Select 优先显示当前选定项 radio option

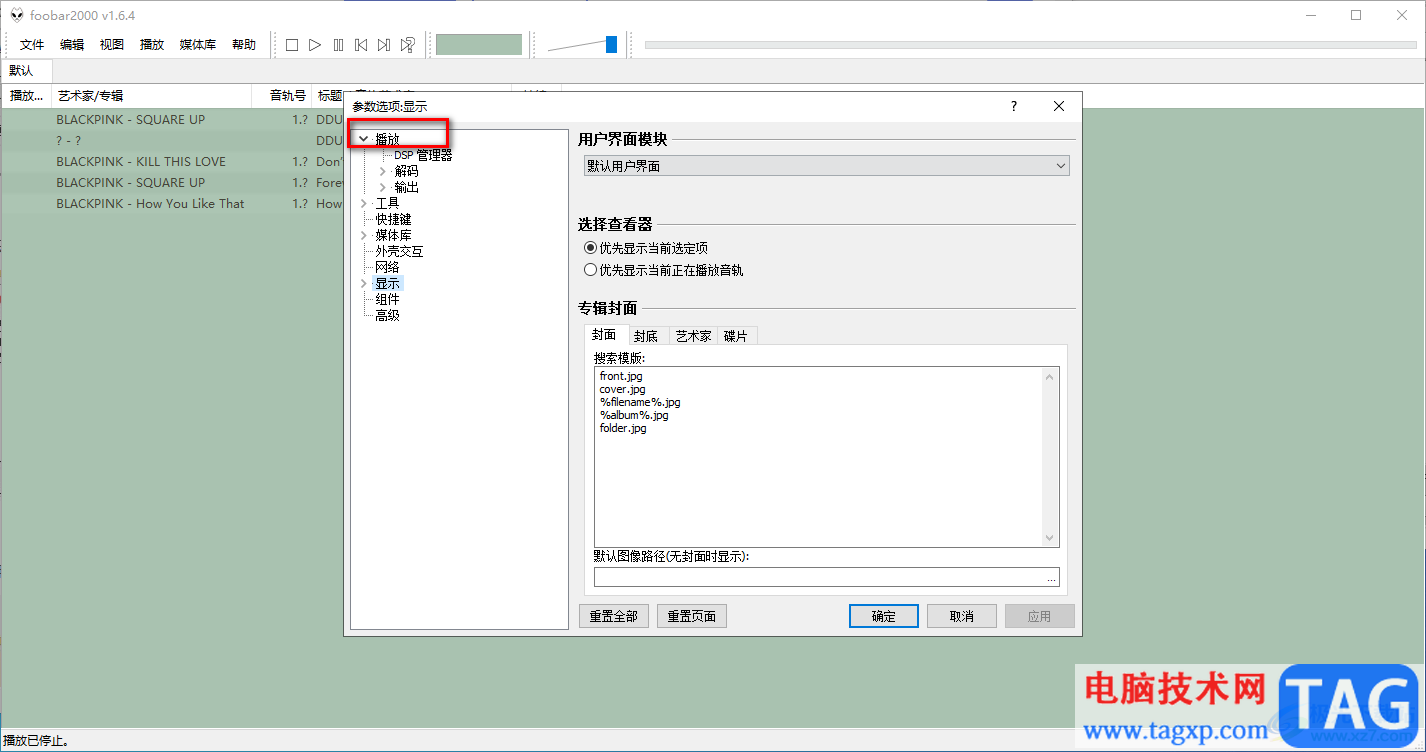(x=646, y=247)
